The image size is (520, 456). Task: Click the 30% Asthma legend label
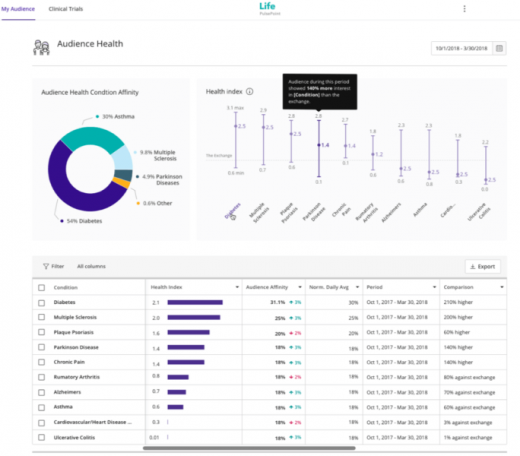click(x=118, y=116)
